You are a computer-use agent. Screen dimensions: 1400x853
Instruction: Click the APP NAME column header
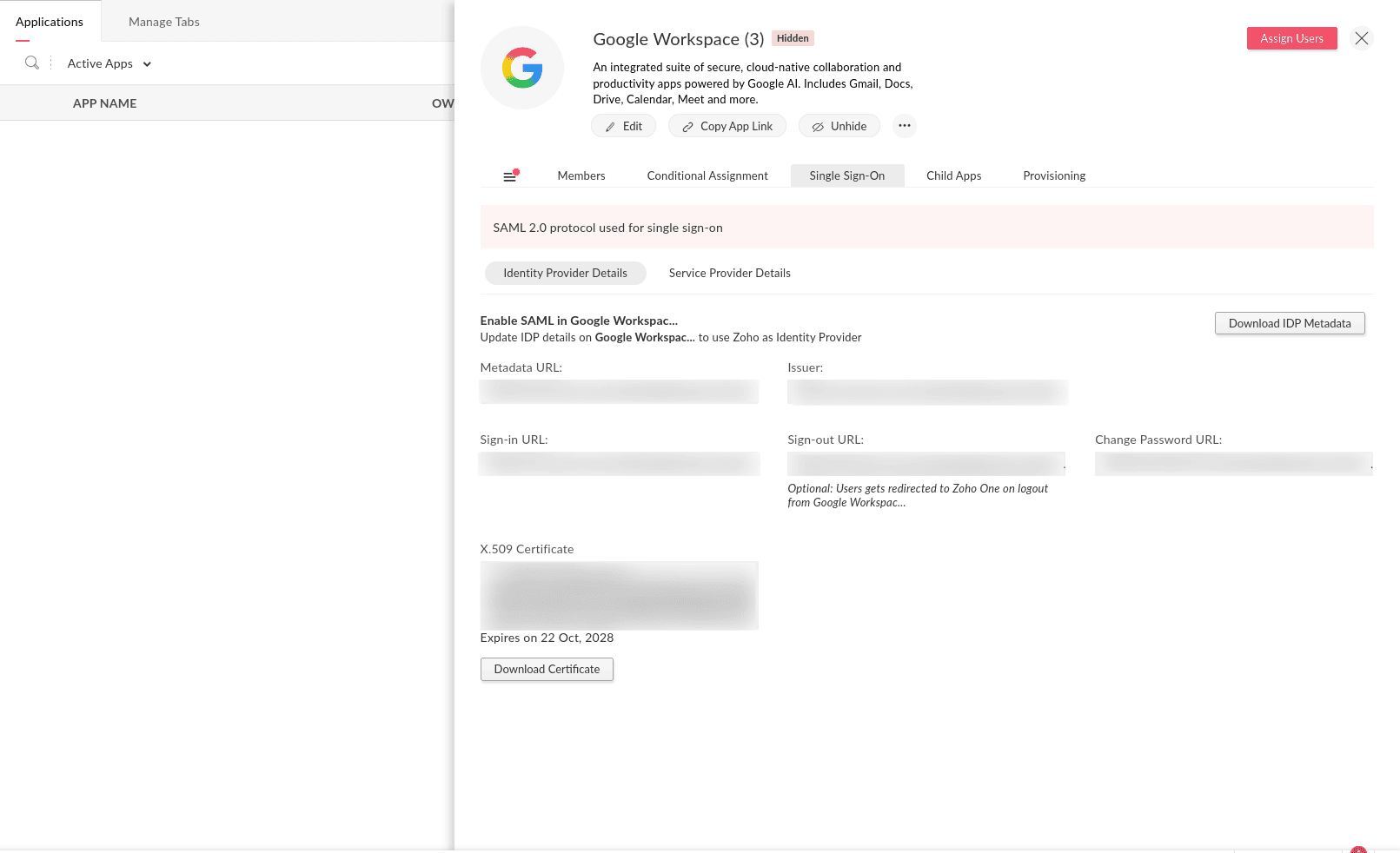(x=105, y=103)
